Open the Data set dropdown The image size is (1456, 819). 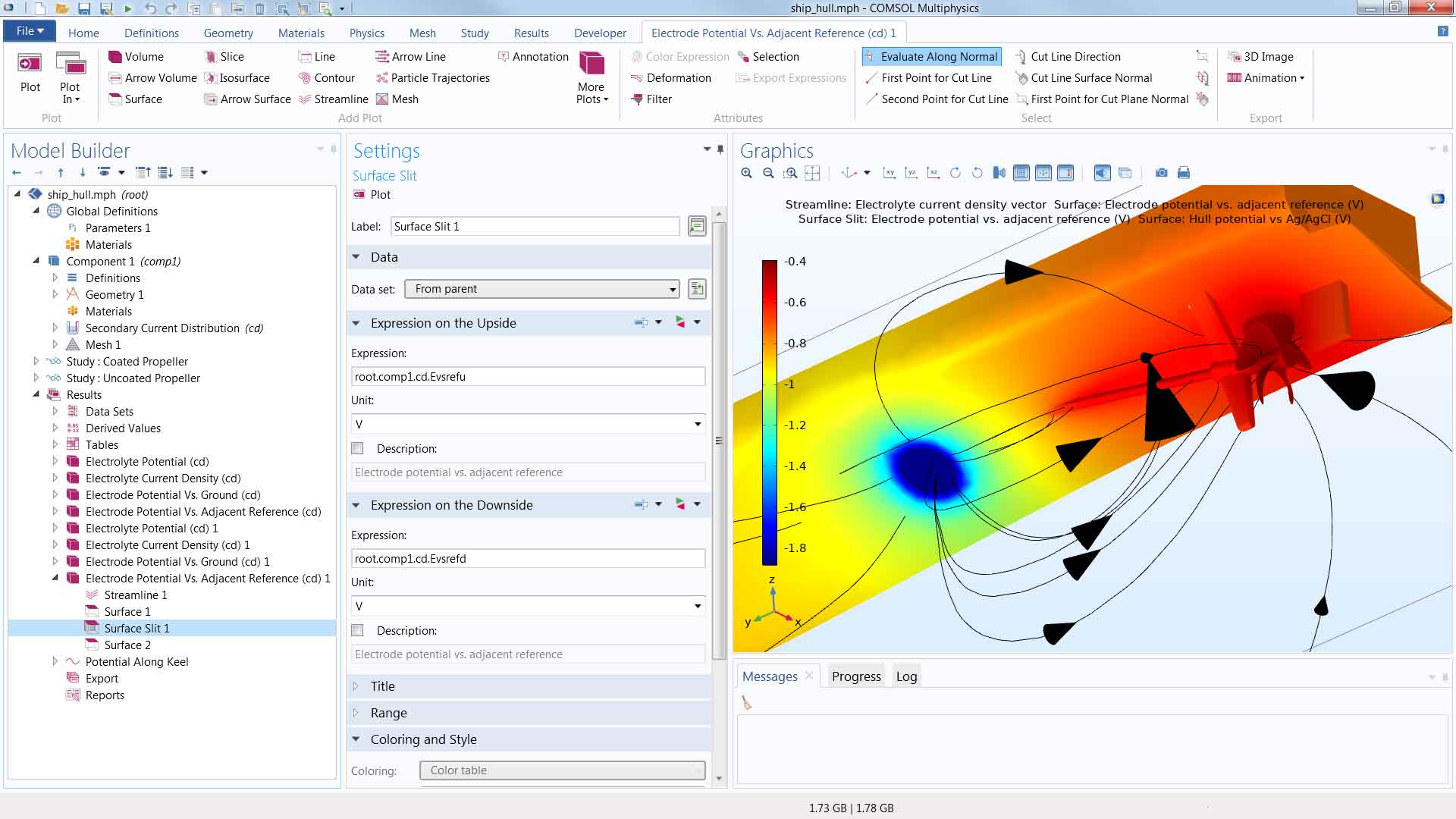coord(542,289)
